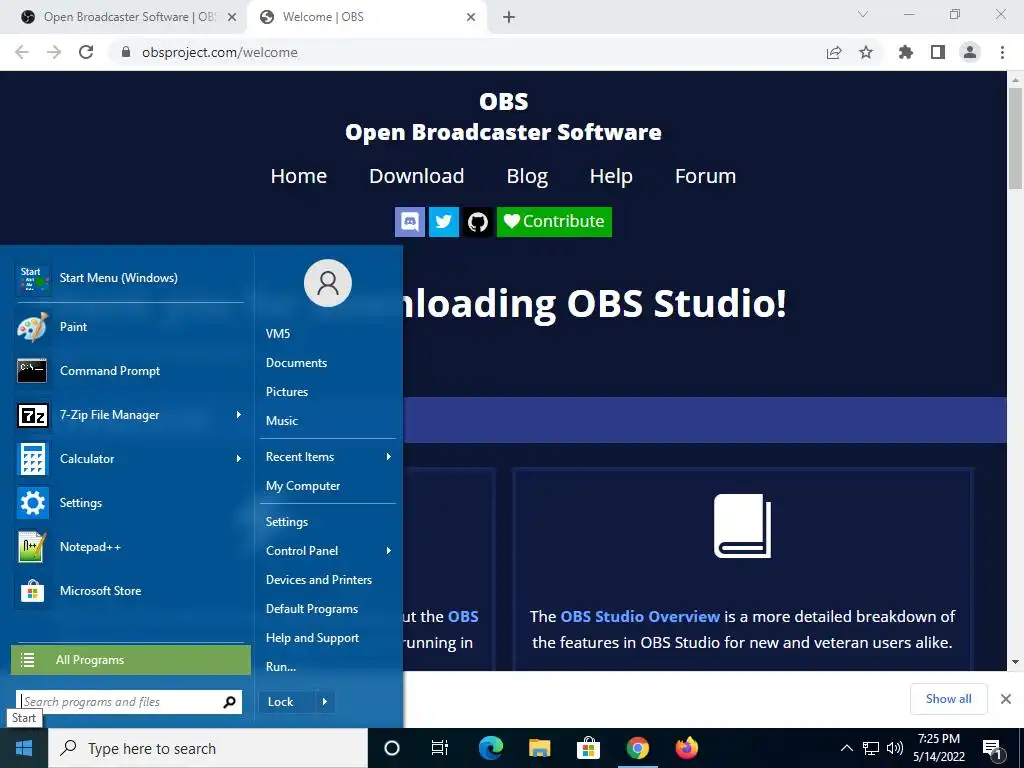Click the Chrome address bar URL

(220, 52)
